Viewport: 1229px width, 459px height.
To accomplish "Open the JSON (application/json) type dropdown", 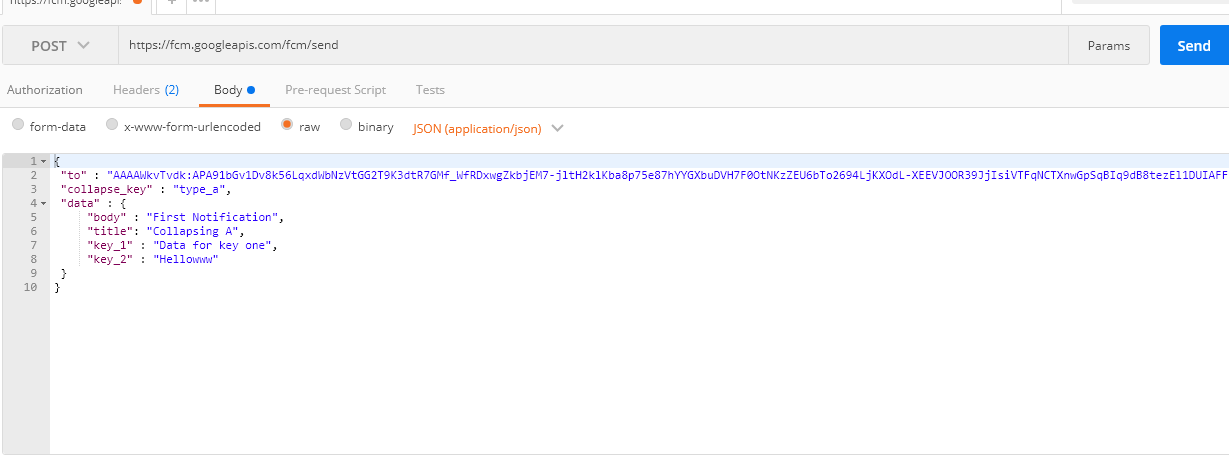I will 488,128.
